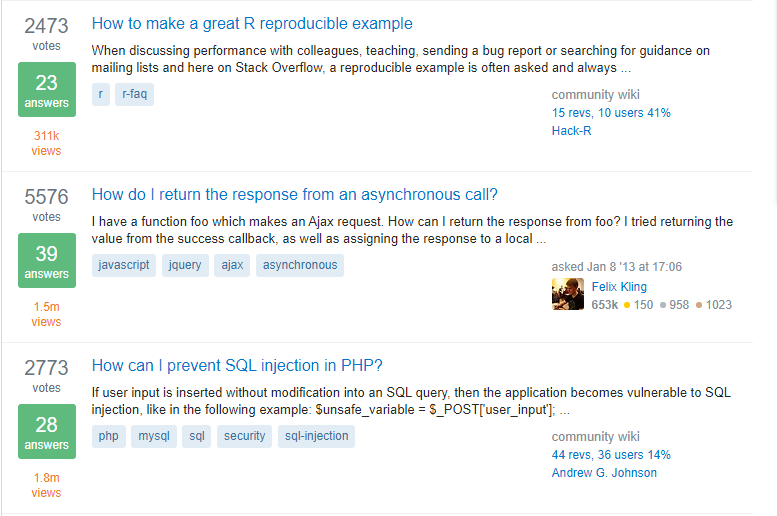
Task: Select the asynchronous tag
Action: pyautogui.click(x=300, y=265)
